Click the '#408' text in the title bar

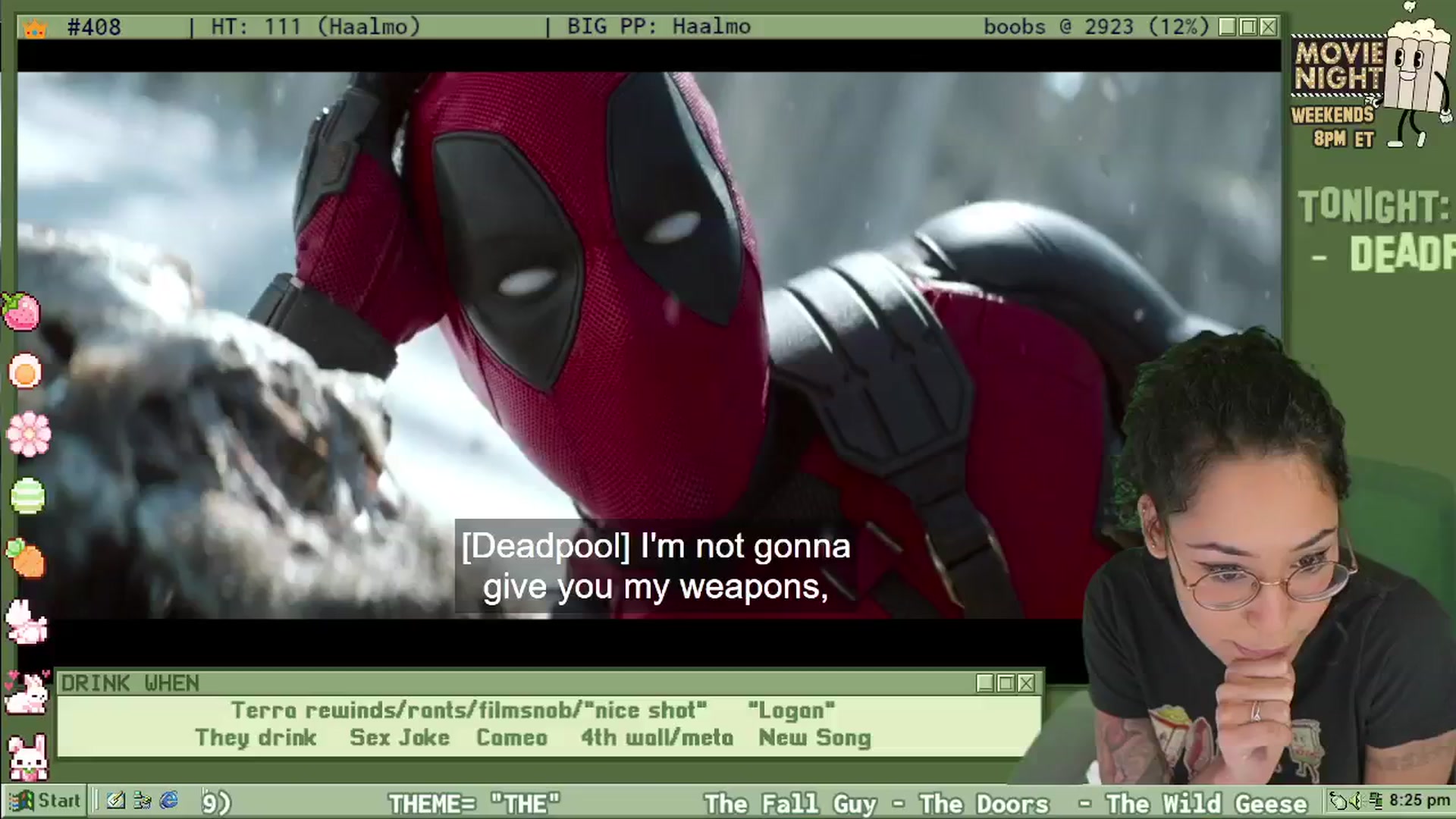[x=94, y=27]
